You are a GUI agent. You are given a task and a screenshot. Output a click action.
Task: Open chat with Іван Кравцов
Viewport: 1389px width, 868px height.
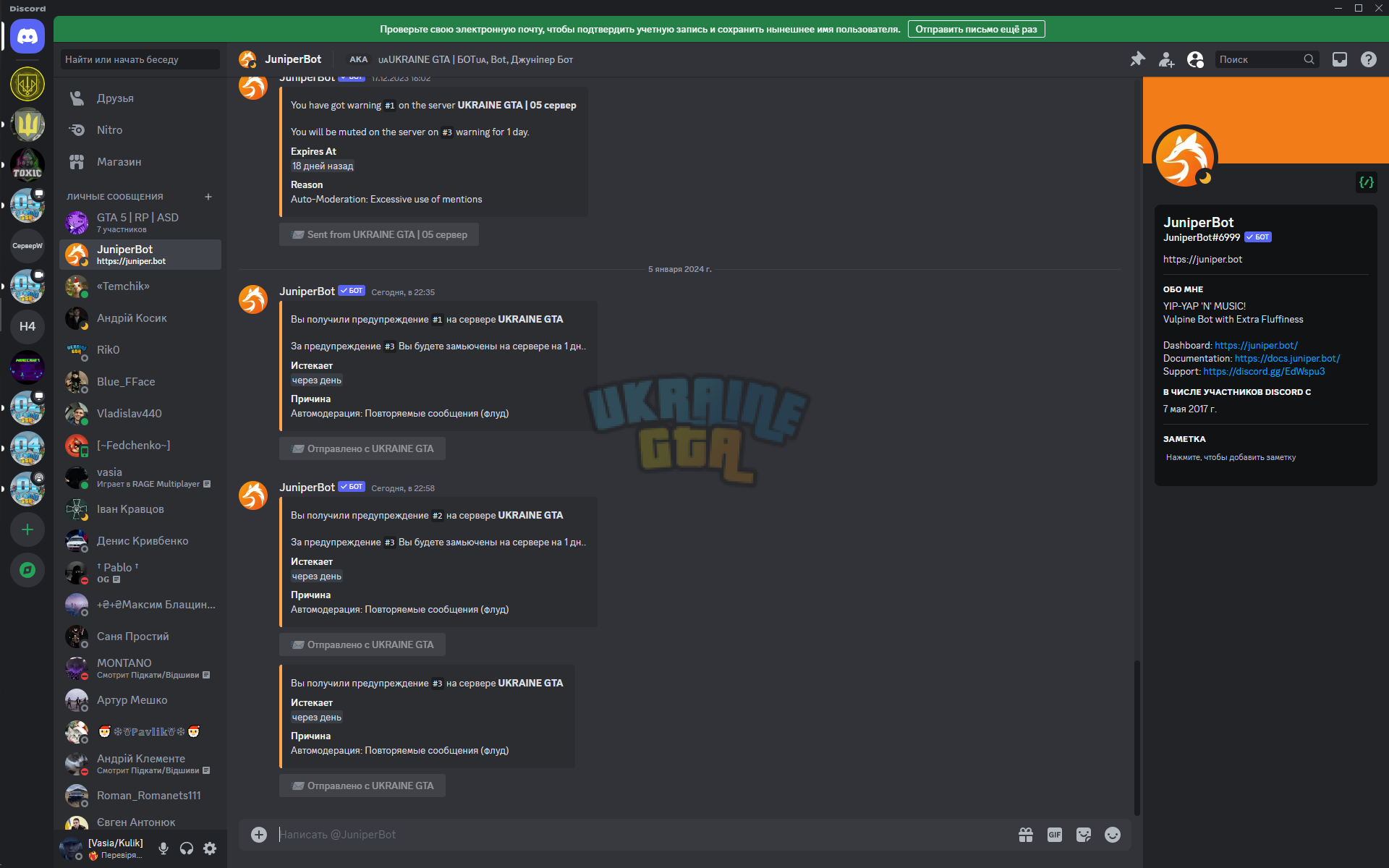(x=140, y=509)
